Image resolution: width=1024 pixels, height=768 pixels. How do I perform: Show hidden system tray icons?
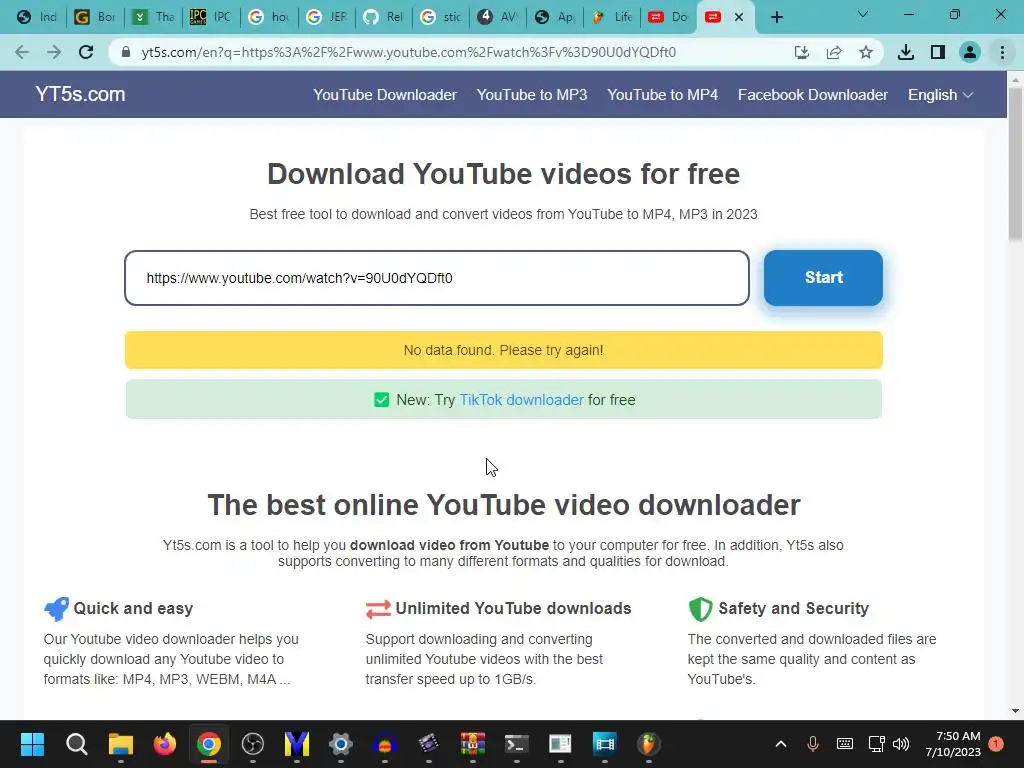[780, 744]
